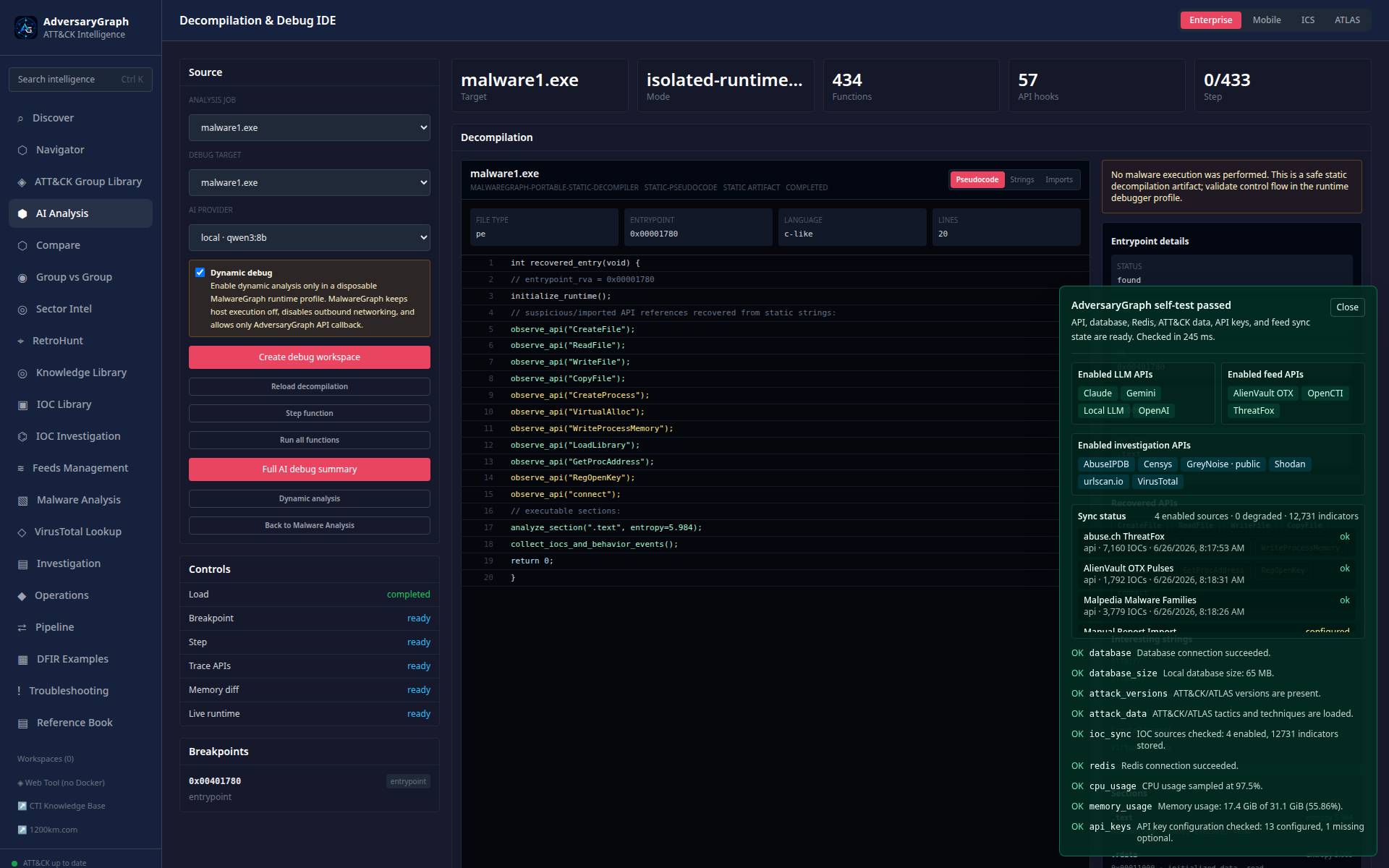Image resolution: width=1389 pixels, height=868 pixels.
Task: Click the DFIR Examples icon
Action: point(22,659)
